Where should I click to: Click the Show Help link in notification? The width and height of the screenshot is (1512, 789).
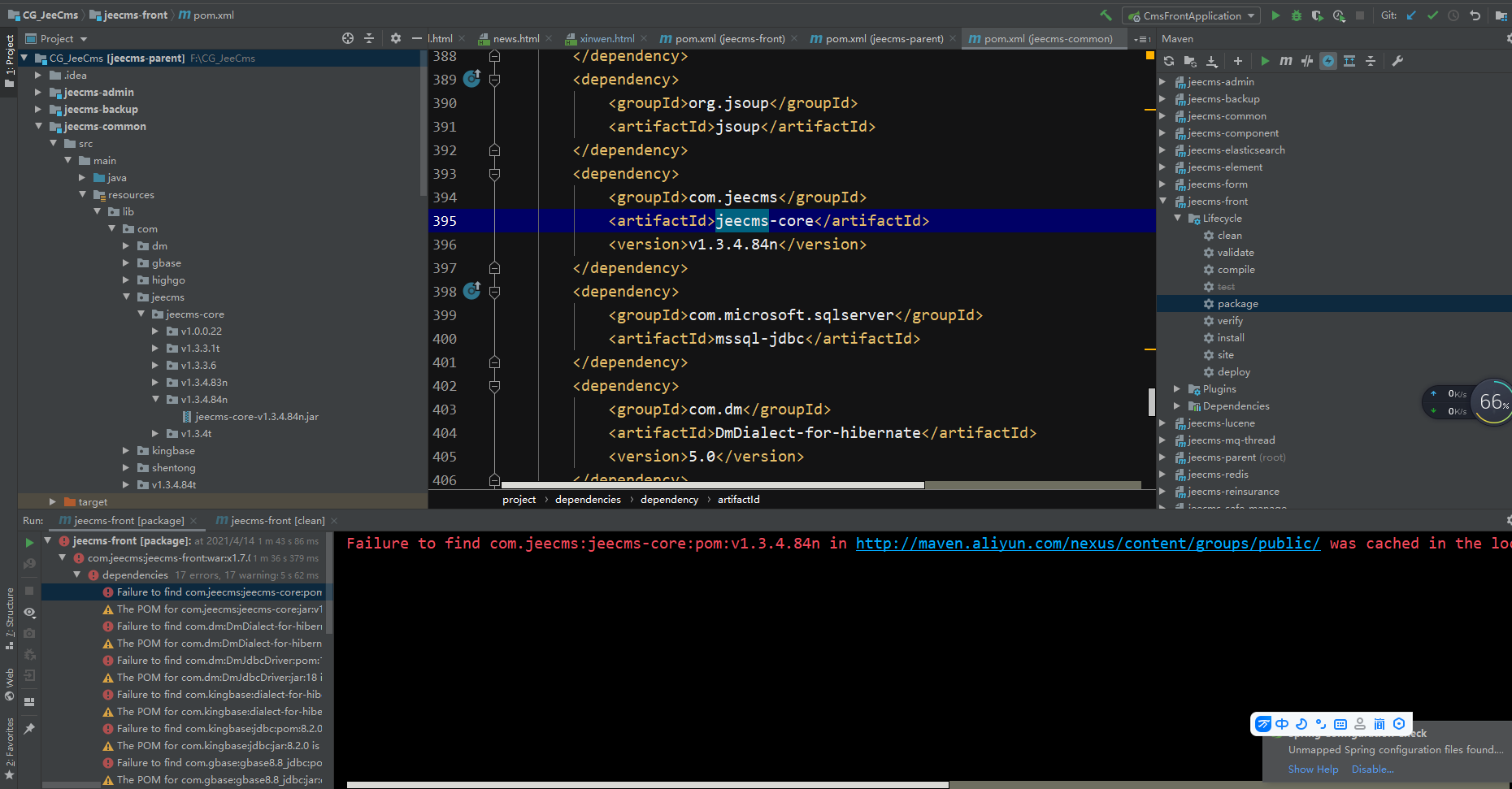[x=1313, y=769]
